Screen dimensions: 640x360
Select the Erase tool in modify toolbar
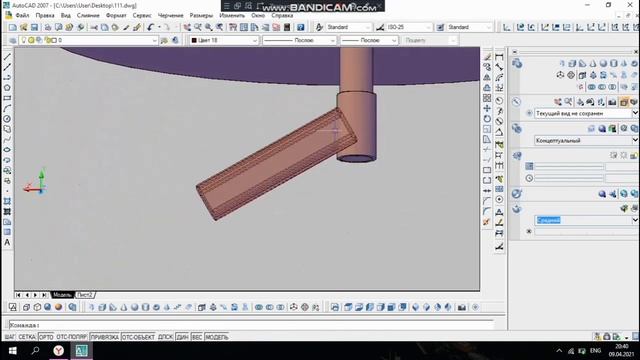tap(487, 56)
